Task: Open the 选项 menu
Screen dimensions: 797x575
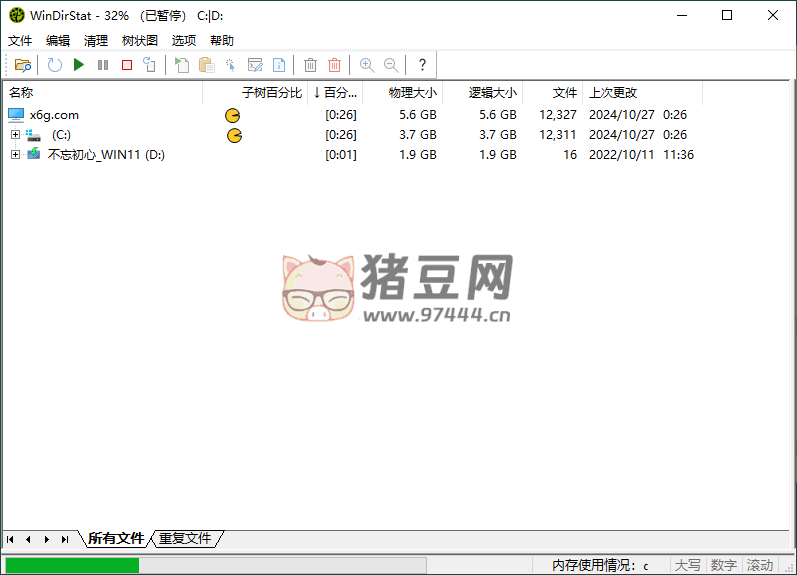Action: pos(183,41)
